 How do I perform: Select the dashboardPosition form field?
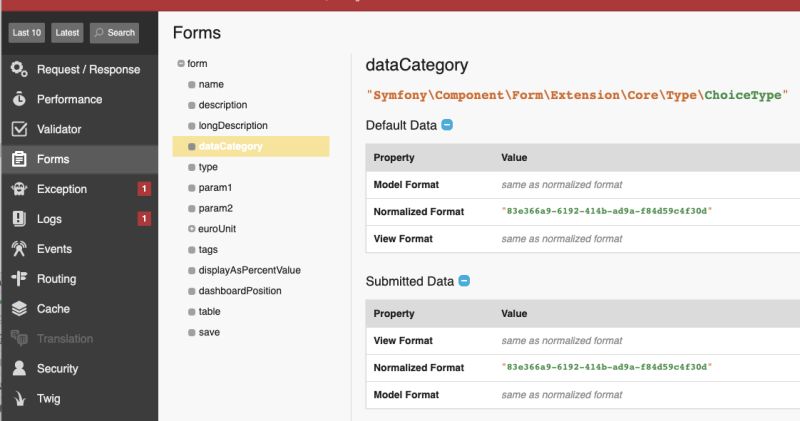point(240,291)
